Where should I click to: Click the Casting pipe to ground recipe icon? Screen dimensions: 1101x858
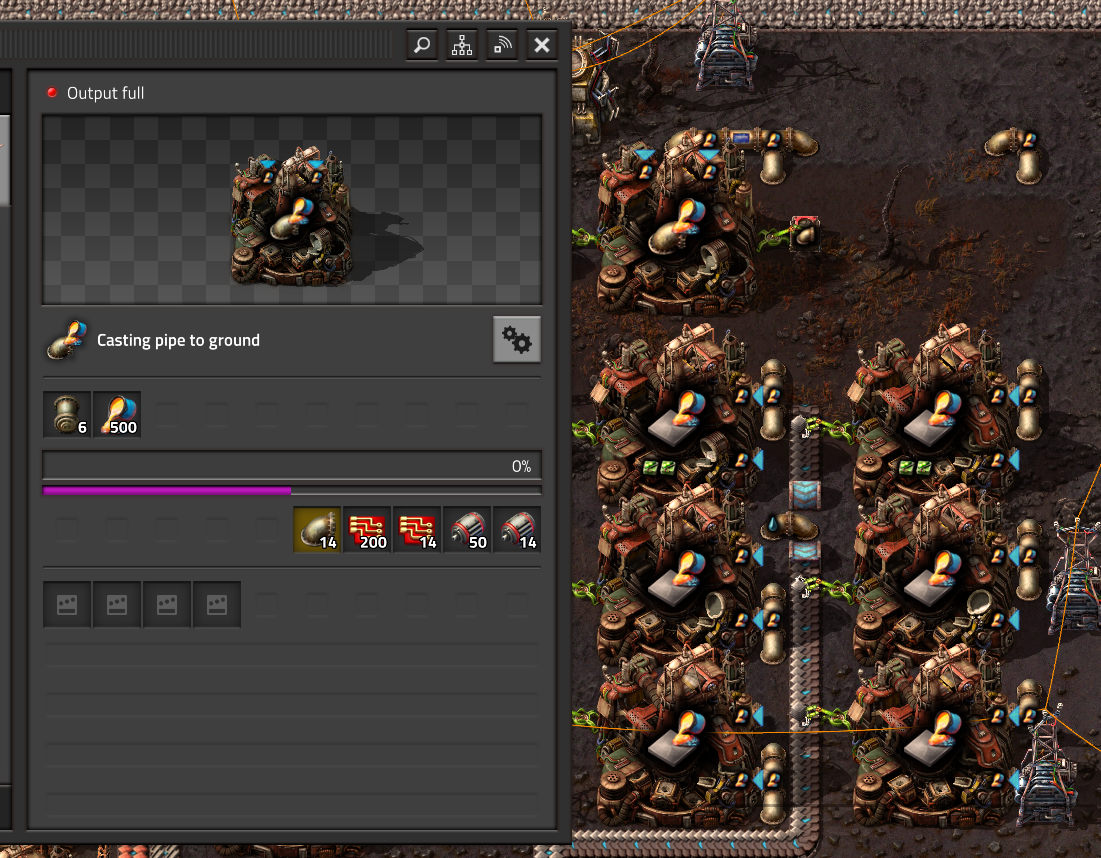click(65, 339)
